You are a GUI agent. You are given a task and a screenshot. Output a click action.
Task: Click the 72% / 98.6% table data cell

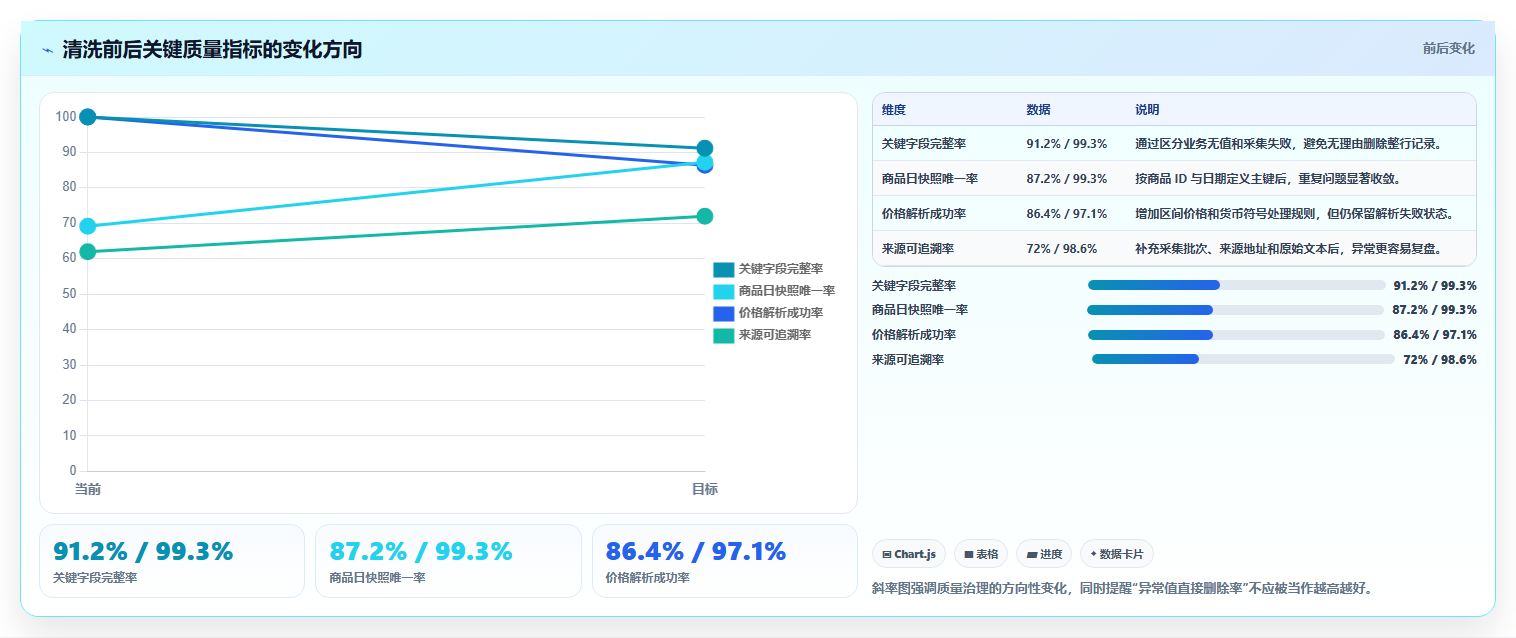(x=1072, y=248)
